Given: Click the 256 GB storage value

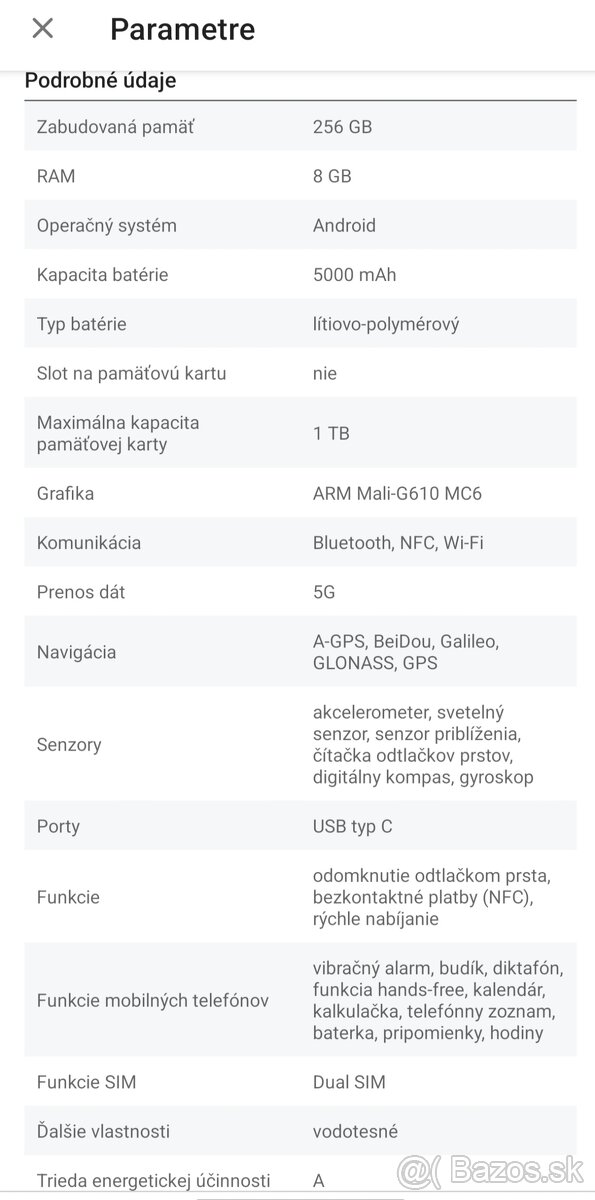Looking at the screenshot, I should click(x=340, y=126).
